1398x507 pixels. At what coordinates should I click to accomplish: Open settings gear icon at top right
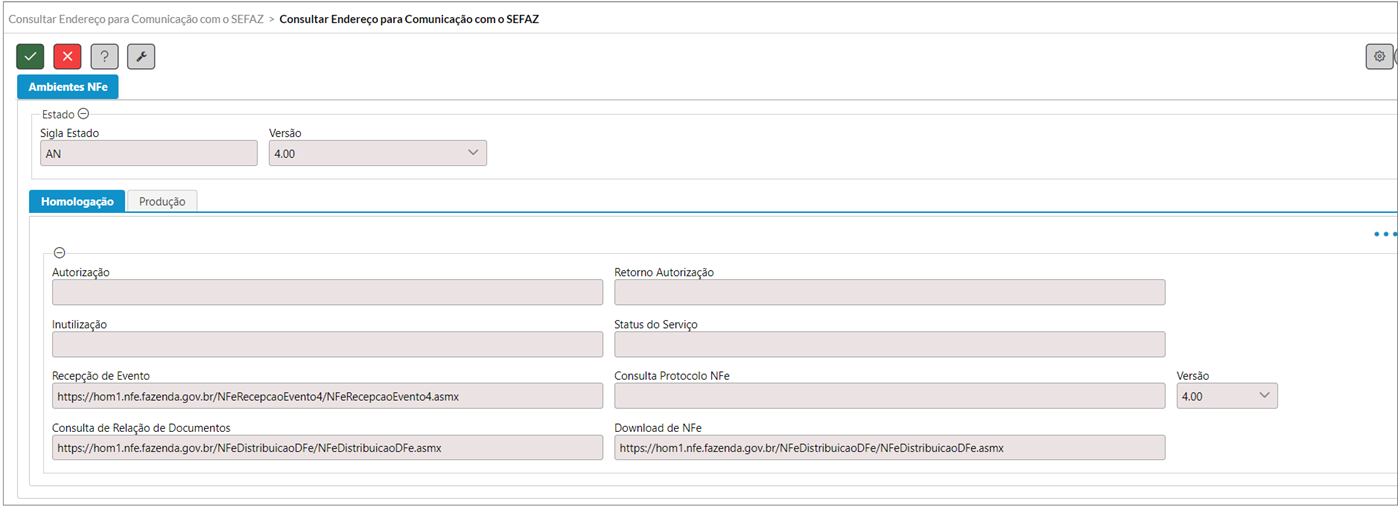[1379, 57]
